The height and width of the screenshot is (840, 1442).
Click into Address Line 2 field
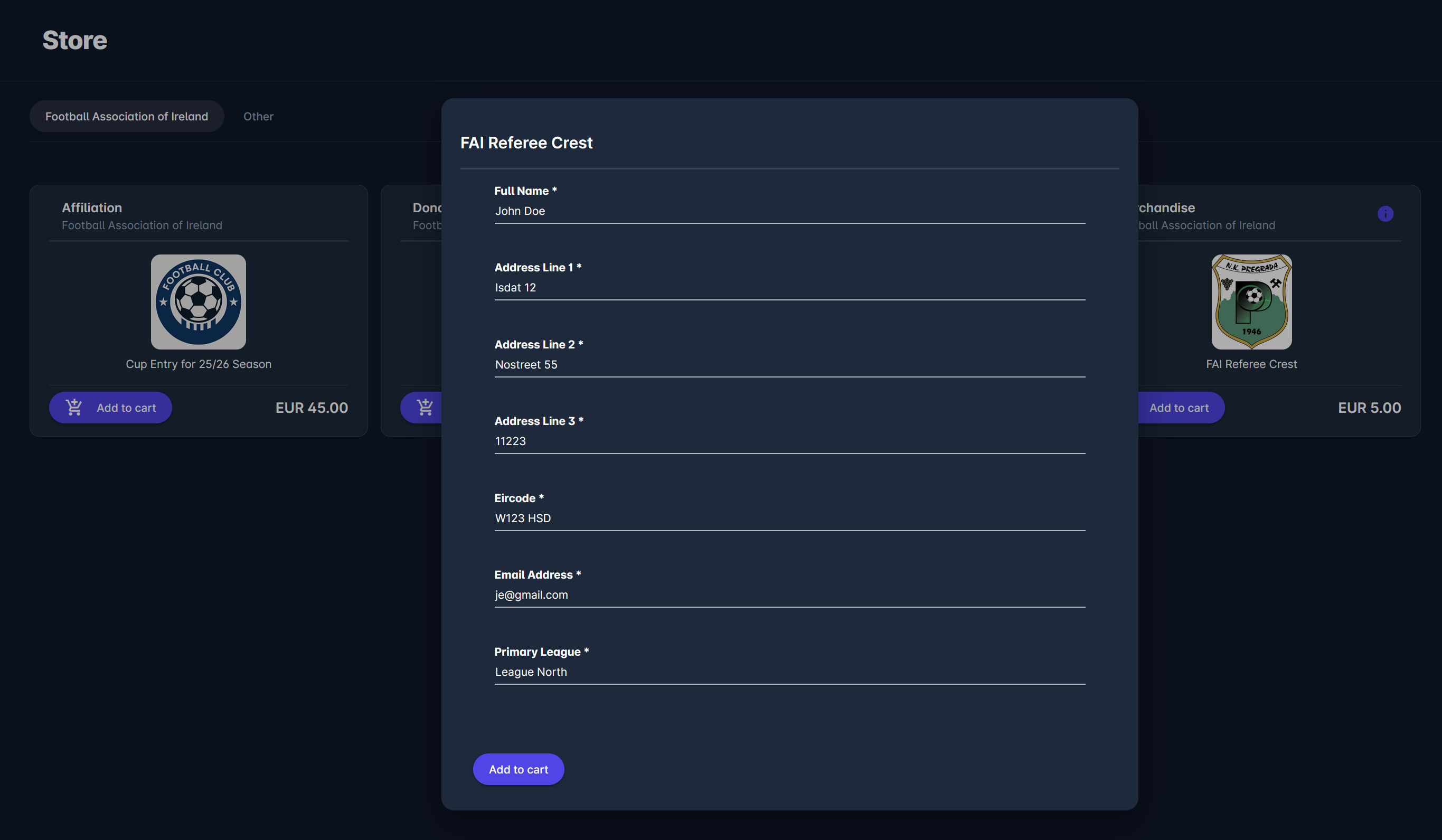[790, 364]
